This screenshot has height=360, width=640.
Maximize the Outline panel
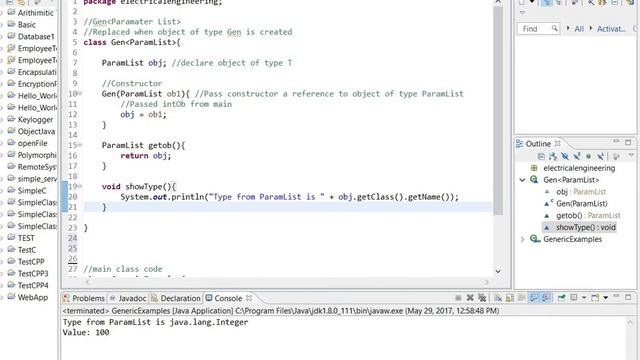point(628,142)
